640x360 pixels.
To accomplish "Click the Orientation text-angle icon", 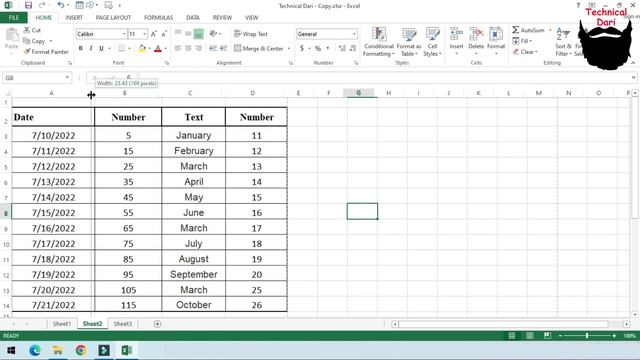I will 213,34.
